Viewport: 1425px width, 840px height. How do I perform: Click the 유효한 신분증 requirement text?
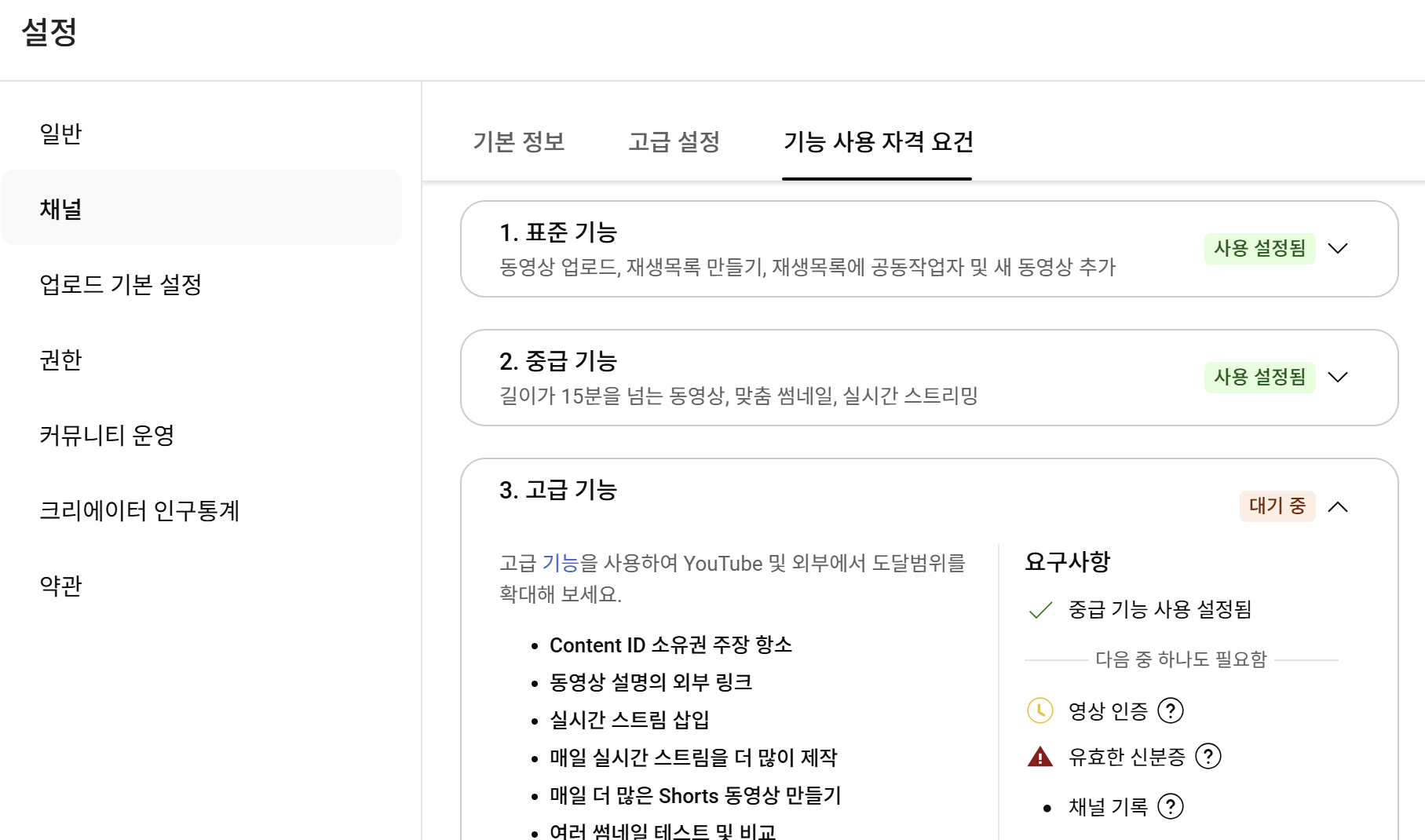click(1127, 757)
